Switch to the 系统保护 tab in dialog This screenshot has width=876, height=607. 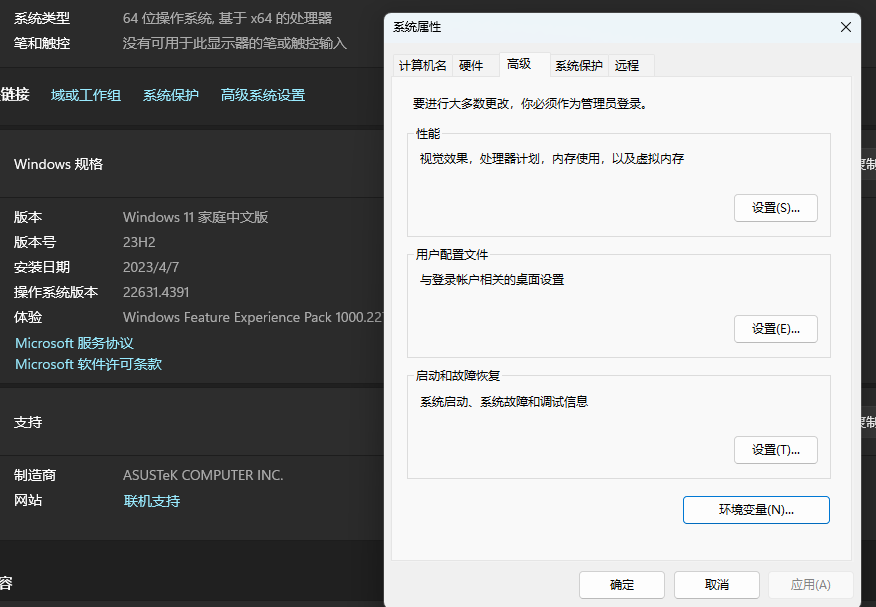click(x=579, y=66)
